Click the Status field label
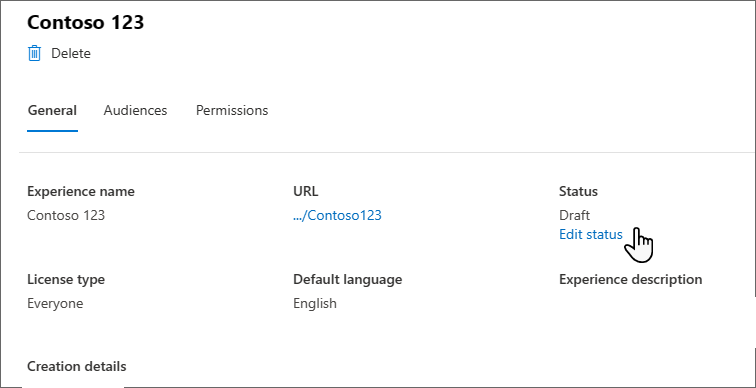The width and height of the screenshot is (756, 388). (578, 191)
